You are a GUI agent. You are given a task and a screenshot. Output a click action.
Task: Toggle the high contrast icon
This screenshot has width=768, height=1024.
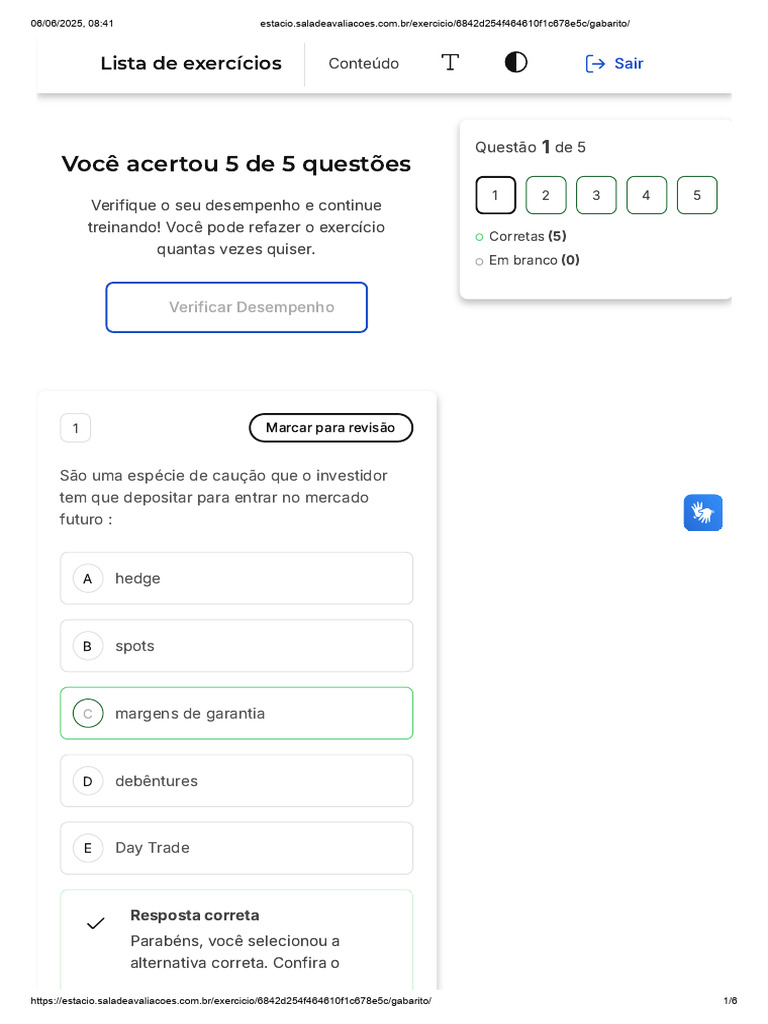pos(516,63)
